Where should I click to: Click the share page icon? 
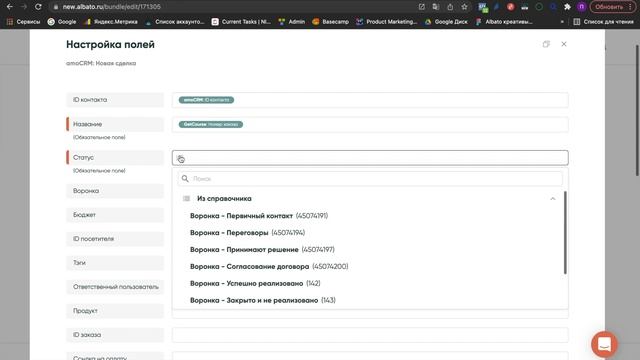pyautogui.click(x=450, y=7)
